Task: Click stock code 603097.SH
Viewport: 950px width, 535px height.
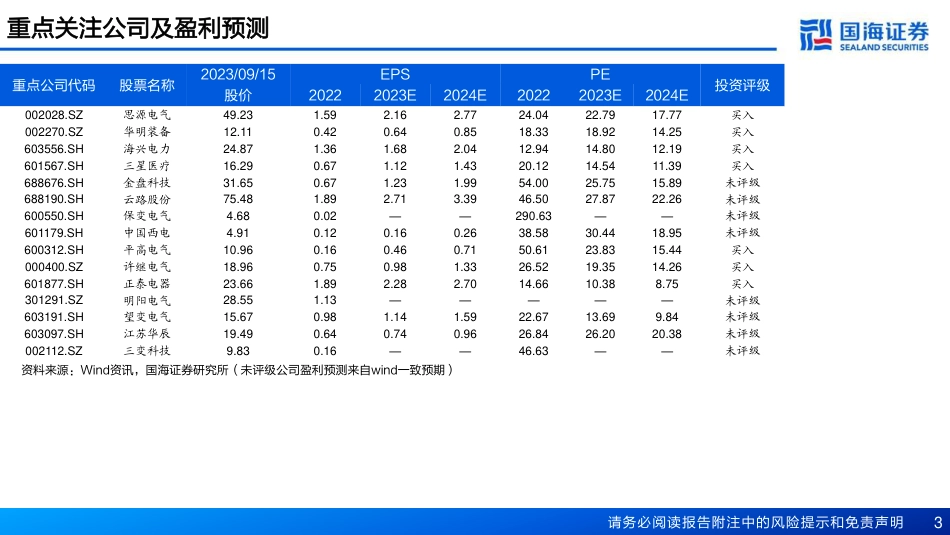Action: (54, 334)
